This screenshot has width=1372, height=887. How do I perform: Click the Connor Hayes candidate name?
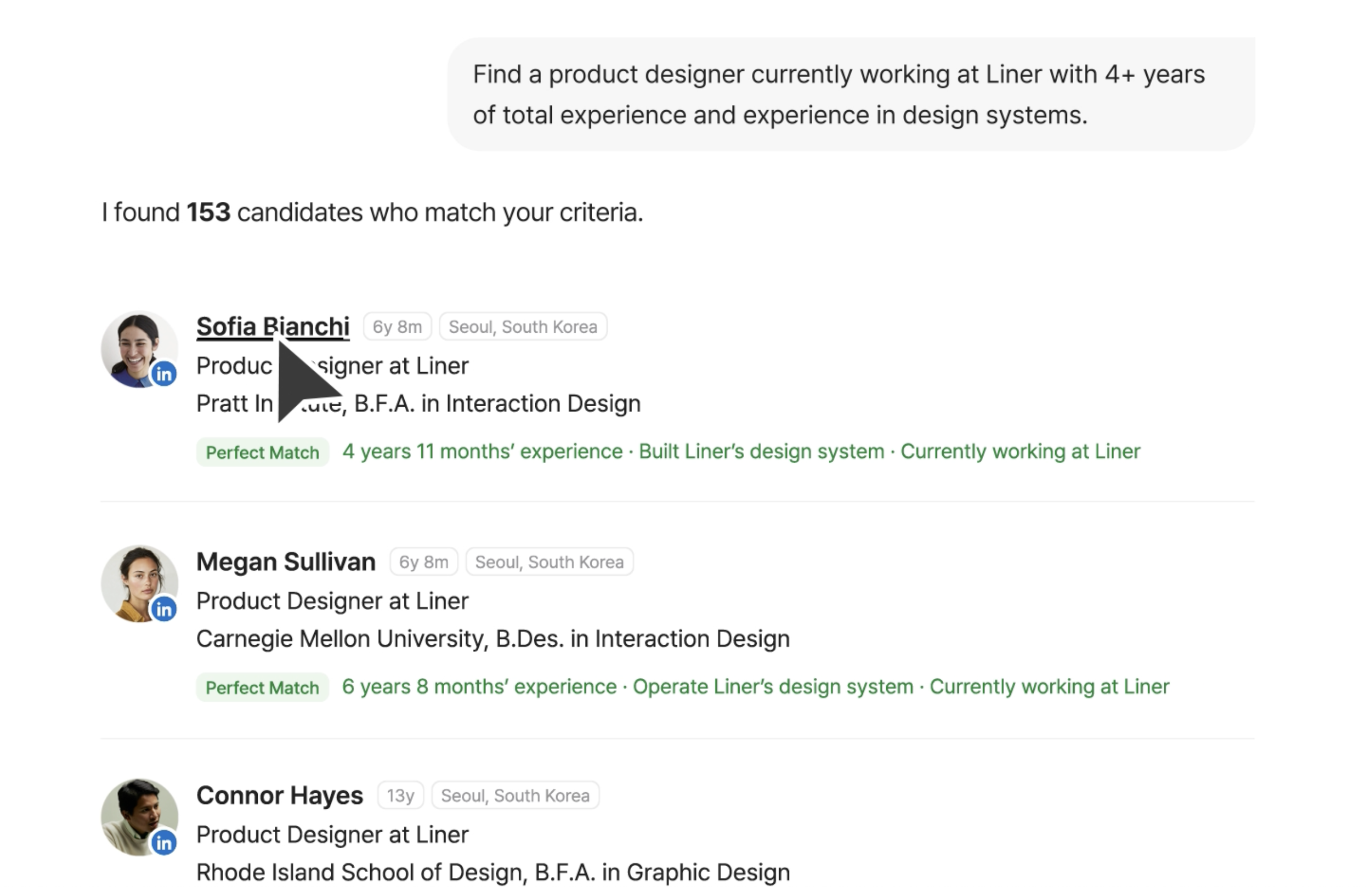(x=280, y=795)
